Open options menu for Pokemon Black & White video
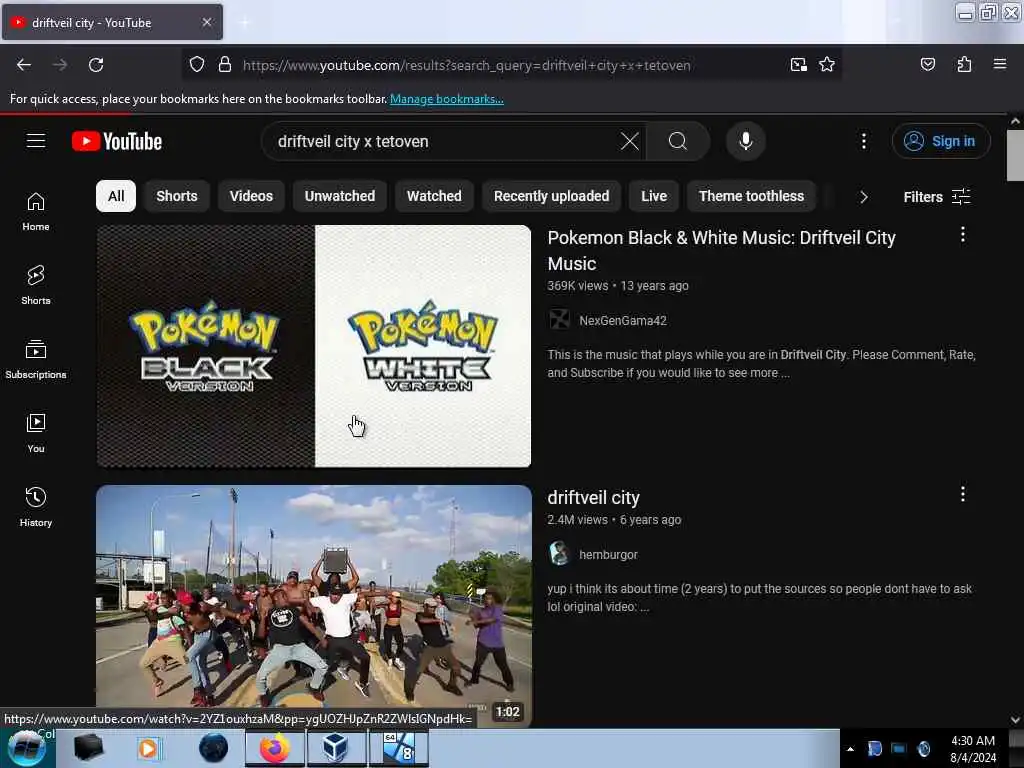The height and width of the screenshot is (768, 1024). [963, 235]
